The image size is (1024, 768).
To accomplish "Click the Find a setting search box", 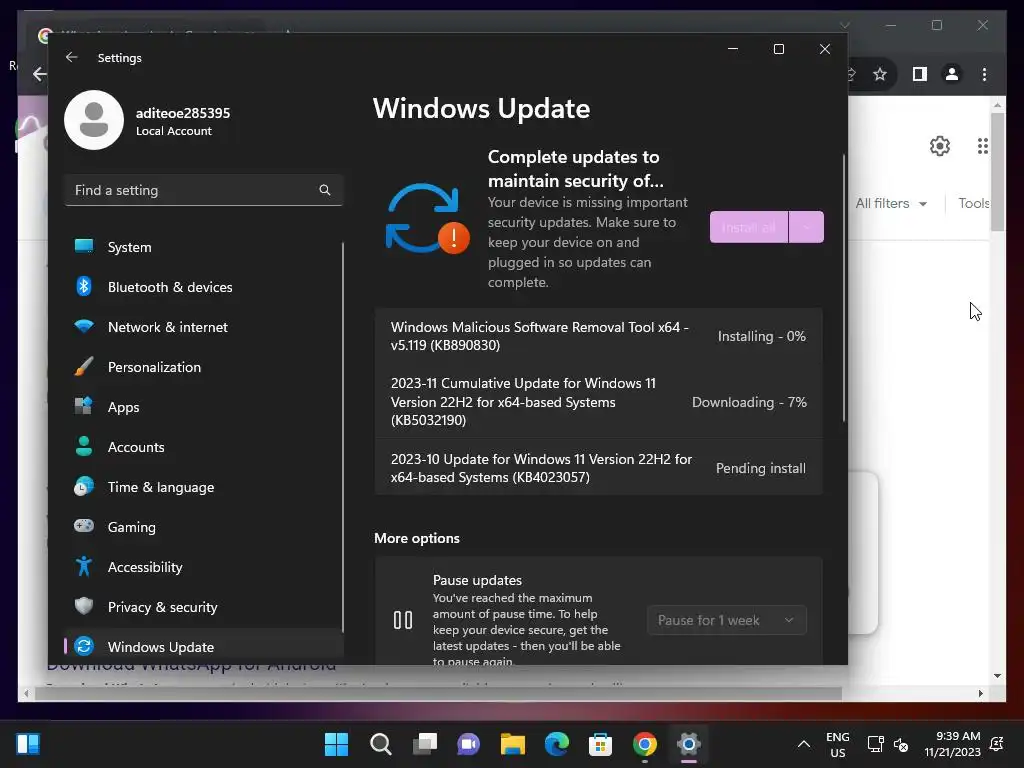I will click(204, 190).
